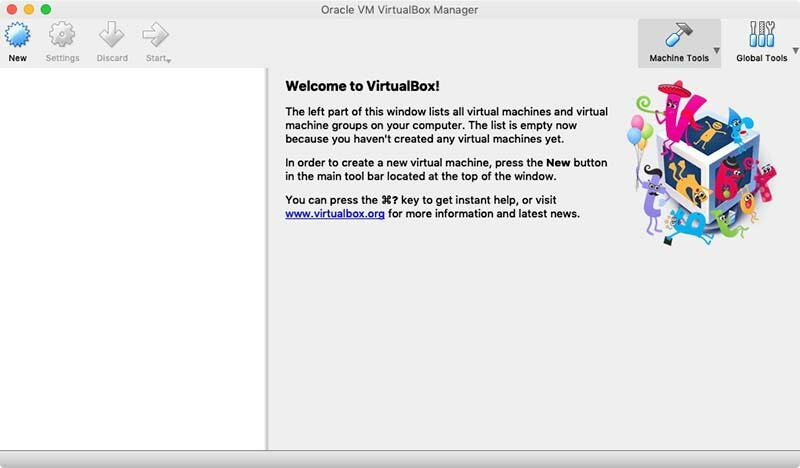Expand the Start button dropdown arrow

pyautogui.click(x=169, y=61)
